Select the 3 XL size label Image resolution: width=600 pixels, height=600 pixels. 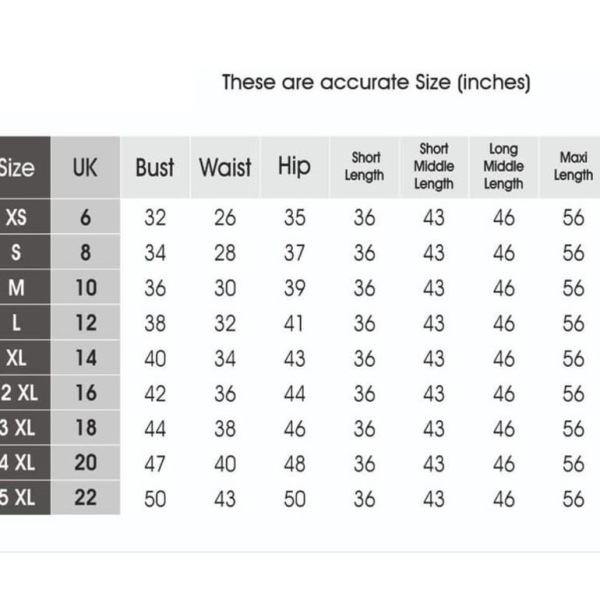coord(18,428)
